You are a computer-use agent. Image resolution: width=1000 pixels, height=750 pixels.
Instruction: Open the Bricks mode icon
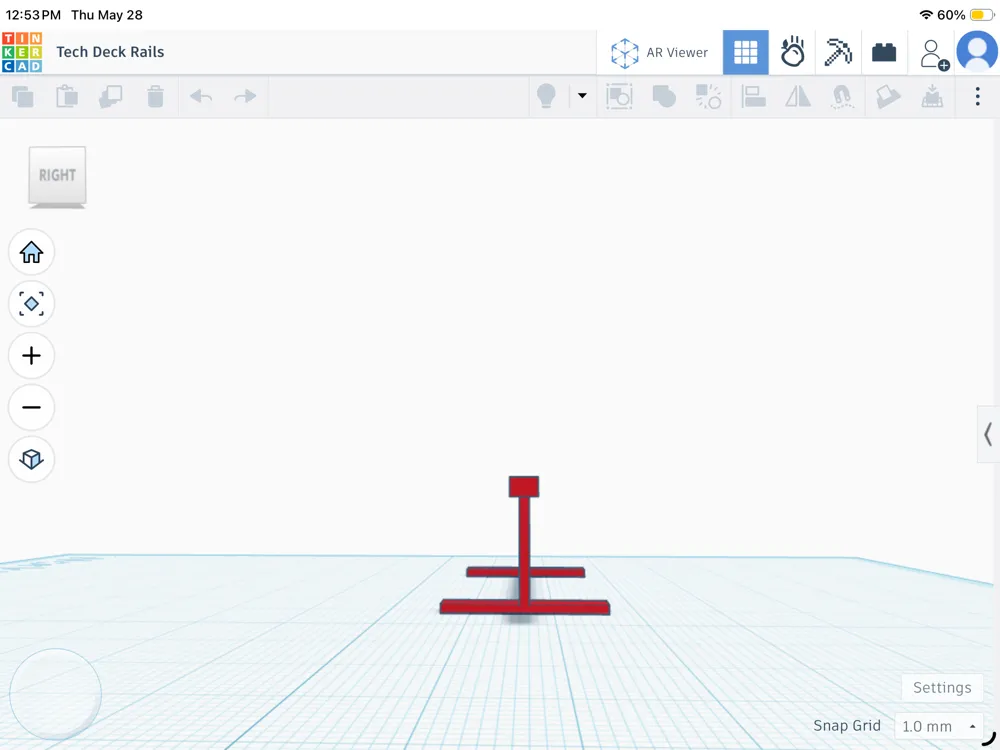point(884,52)
